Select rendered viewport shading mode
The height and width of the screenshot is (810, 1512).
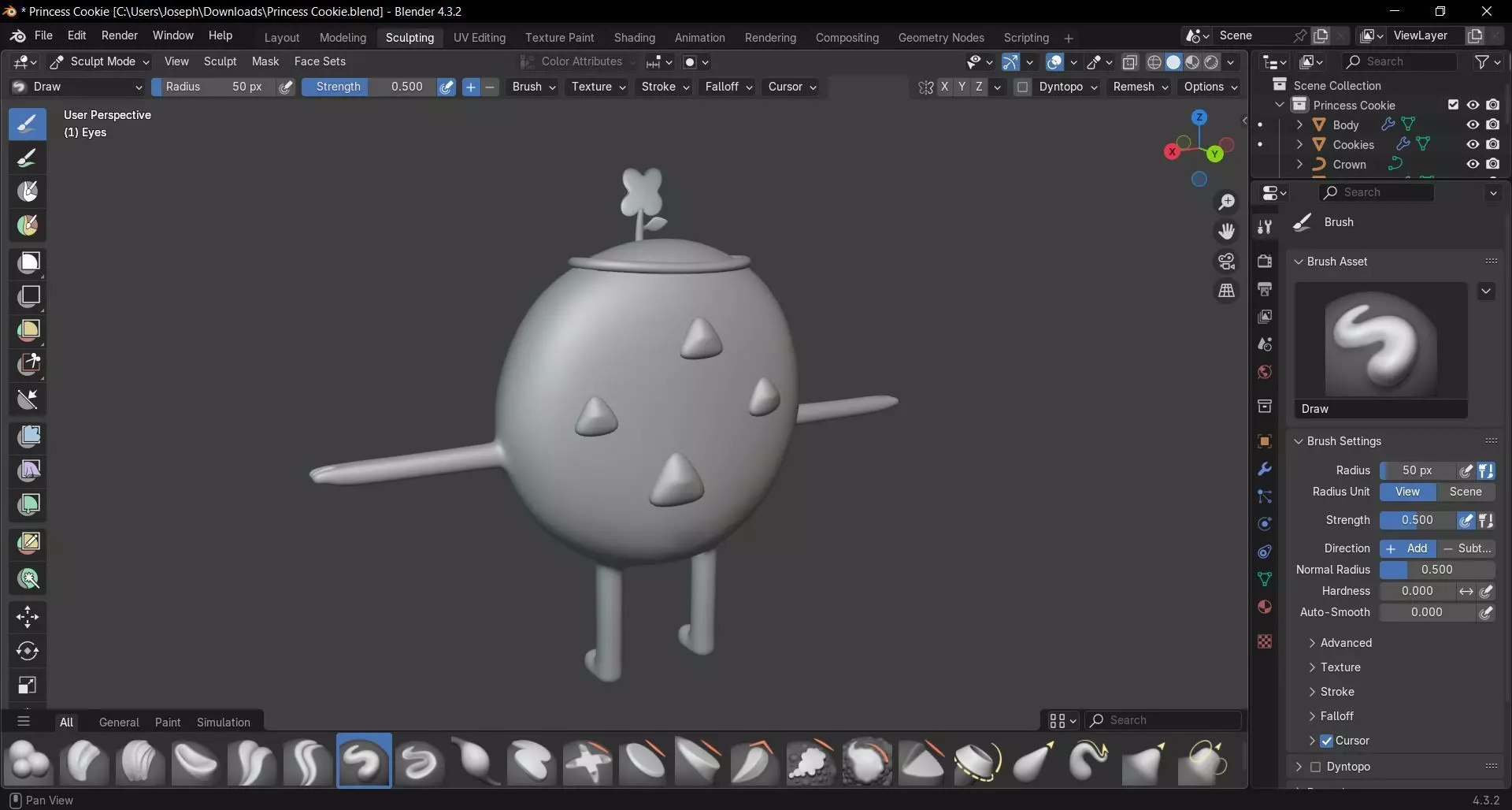click(1212, 62)
